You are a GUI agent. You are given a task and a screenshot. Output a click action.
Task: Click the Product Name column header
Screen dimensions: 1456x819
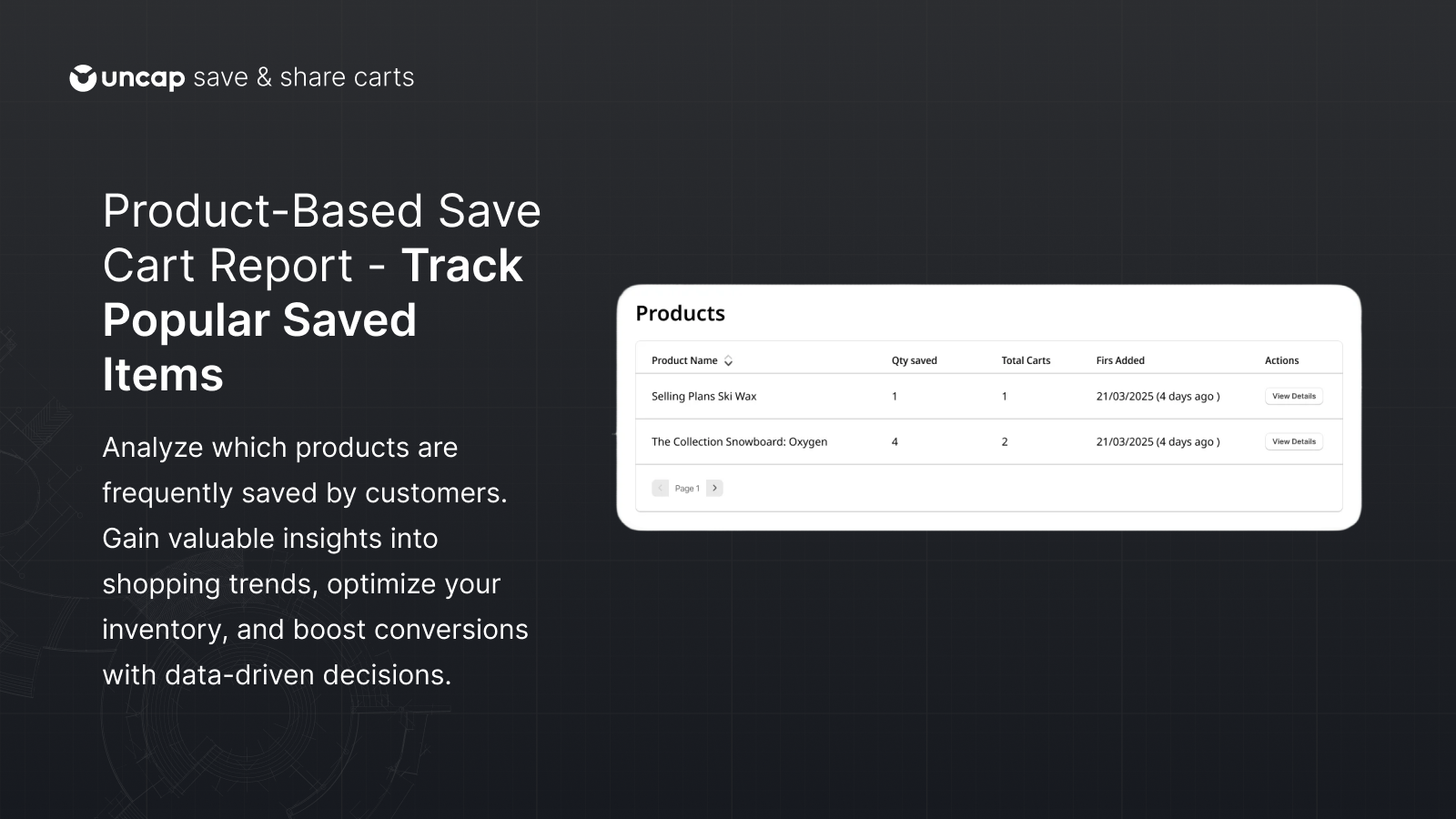click(684, 361)
